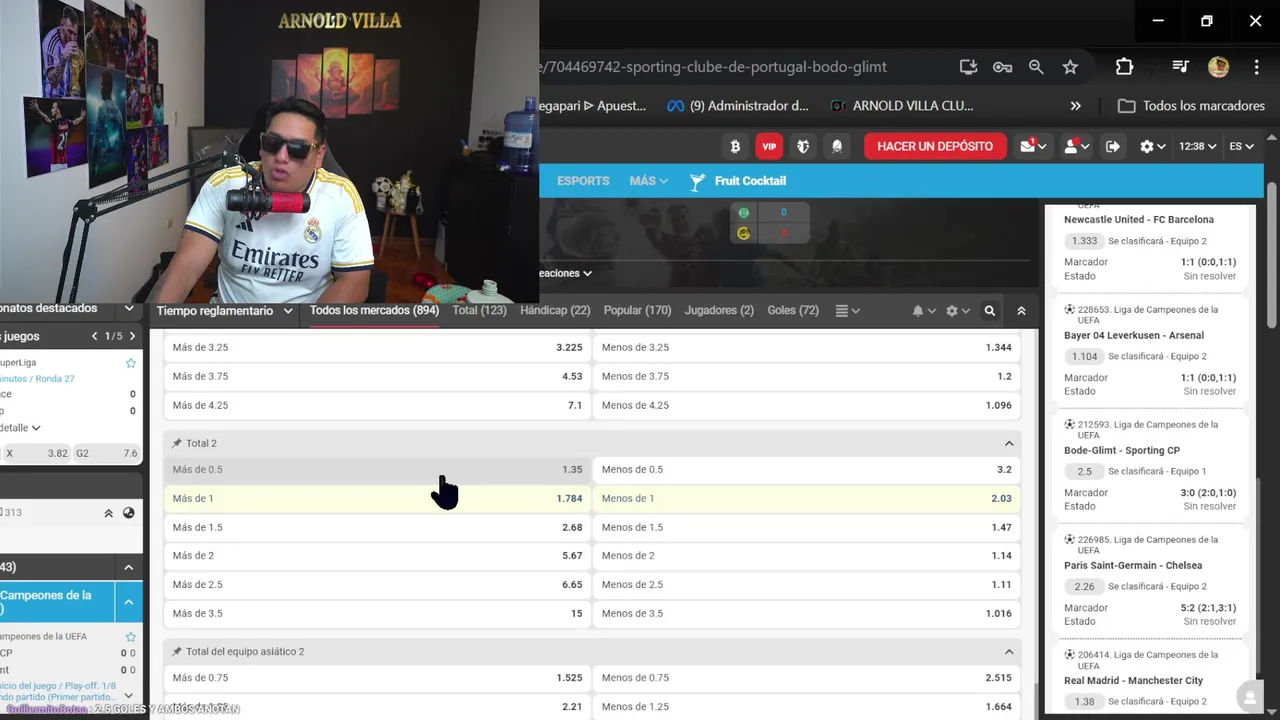Favorite the SuperLiga match with star
1280x720 pixels.
point(130,362)
